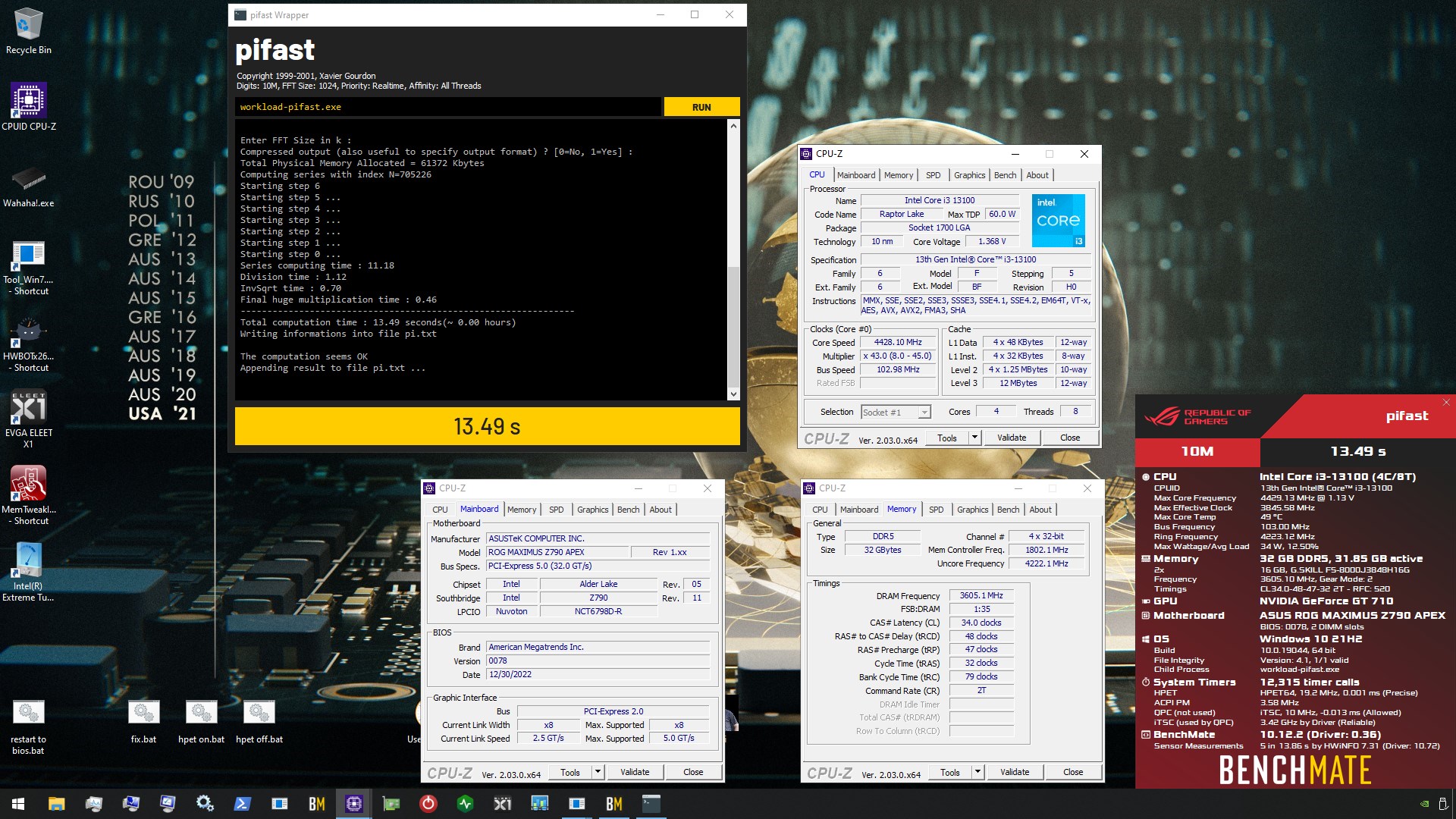
Task: Click the 'ROG MAXIMUS Z790 APEX' model field
Action: pyautogui.click(x=557, y=552)
